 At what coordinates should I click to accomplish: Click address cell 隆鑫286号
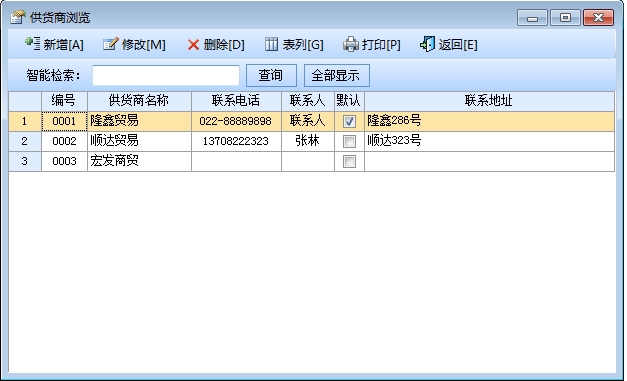click(489, 121)
